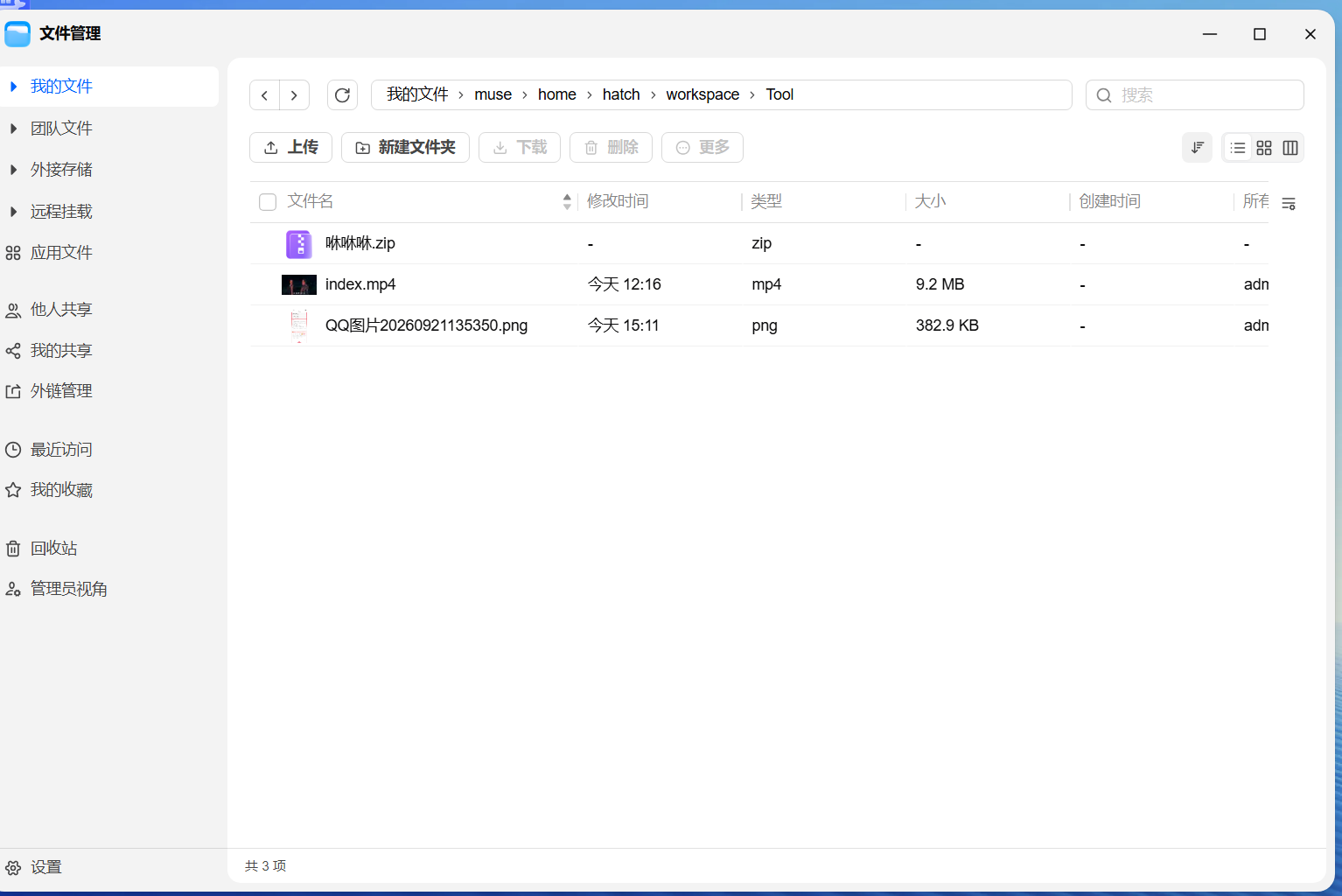Open 设置 at sidebar bottom
This screenshot has width=1342, height=896.
tap(45, 867)
